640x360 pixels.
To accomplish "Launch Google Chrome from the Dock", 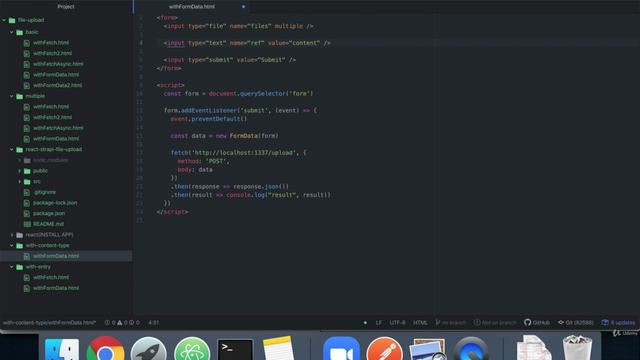I will pyautogui.click(x=105, y=349).
